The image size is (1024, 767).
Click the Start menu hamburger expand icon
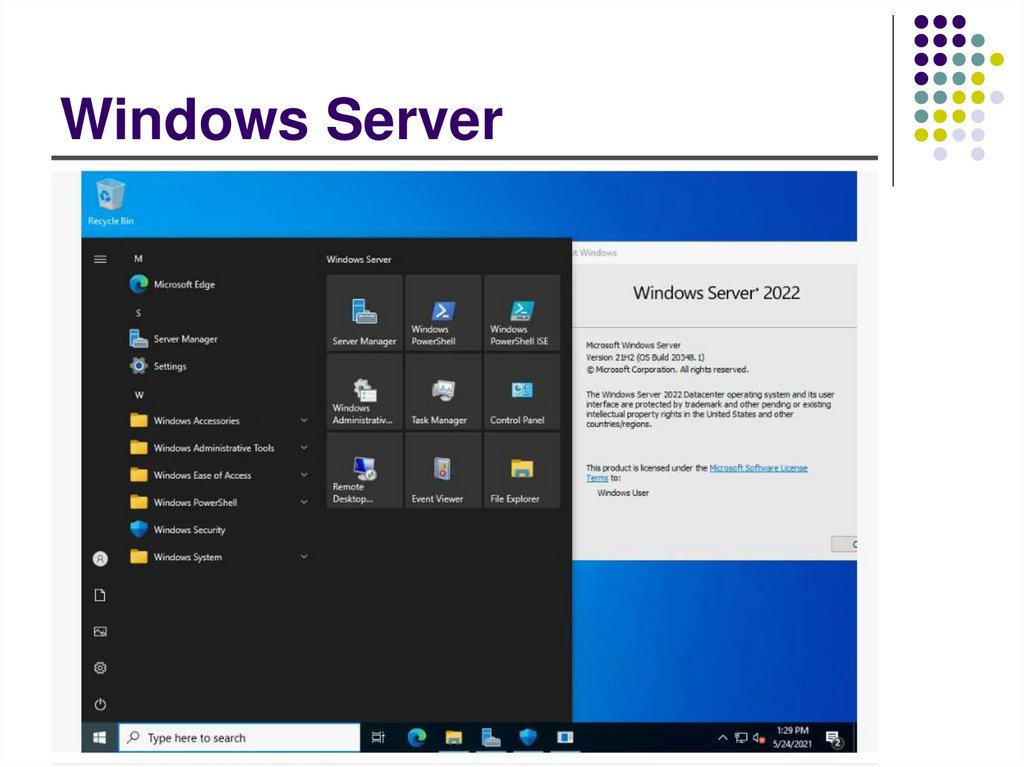coord(100,259)
